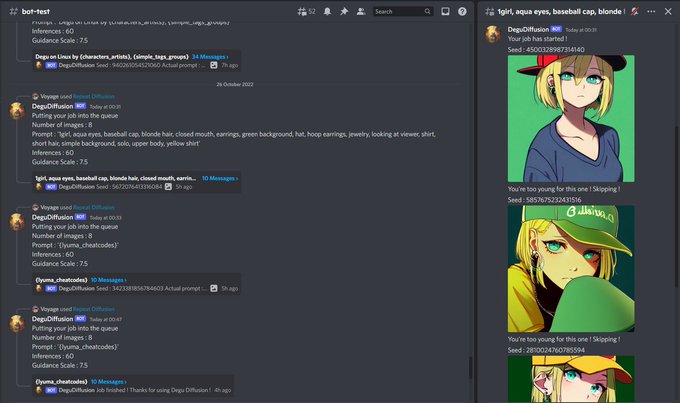Click the thread panel title 1girl, aqua eyes
The height and width of the screenshot is (403, 680).
(x=561, y=12)
